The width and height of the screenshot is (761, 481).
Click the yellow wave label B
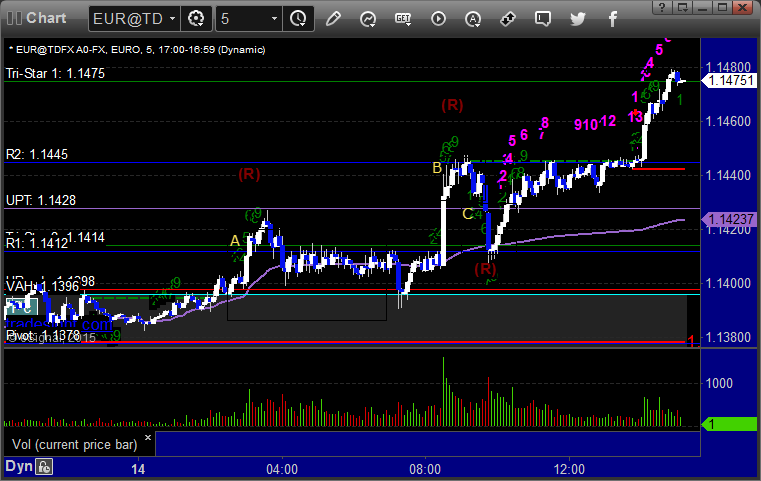tap(437, 168)
